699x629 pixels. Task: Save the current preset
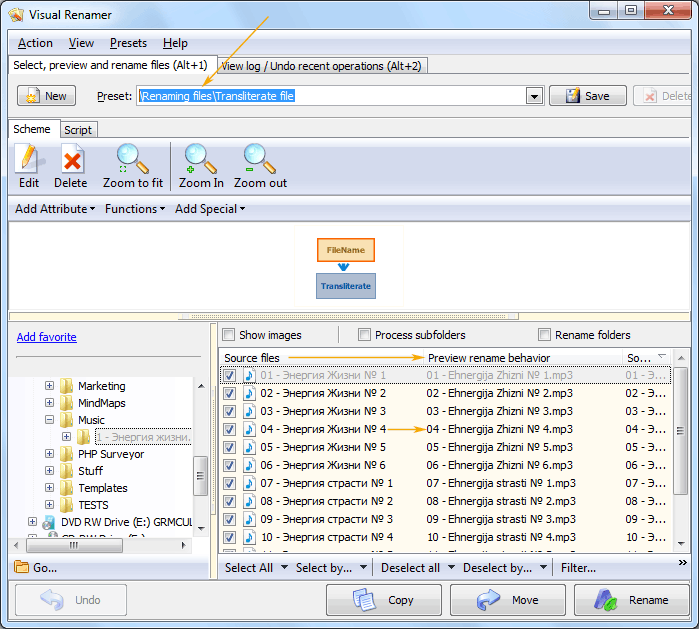pos(588,96)
